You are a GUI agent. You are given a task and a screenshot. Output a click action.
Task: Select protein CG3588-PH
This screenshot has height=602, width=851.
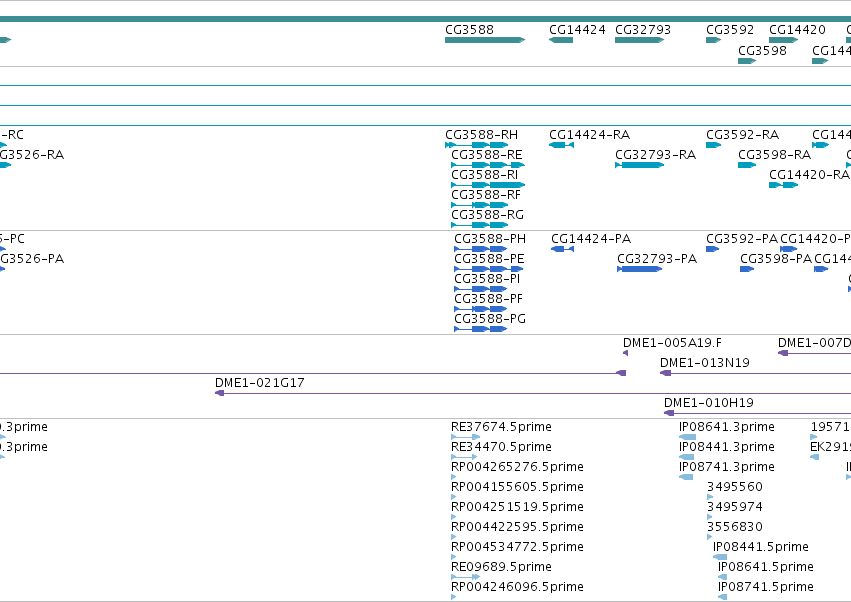[481, 249]
